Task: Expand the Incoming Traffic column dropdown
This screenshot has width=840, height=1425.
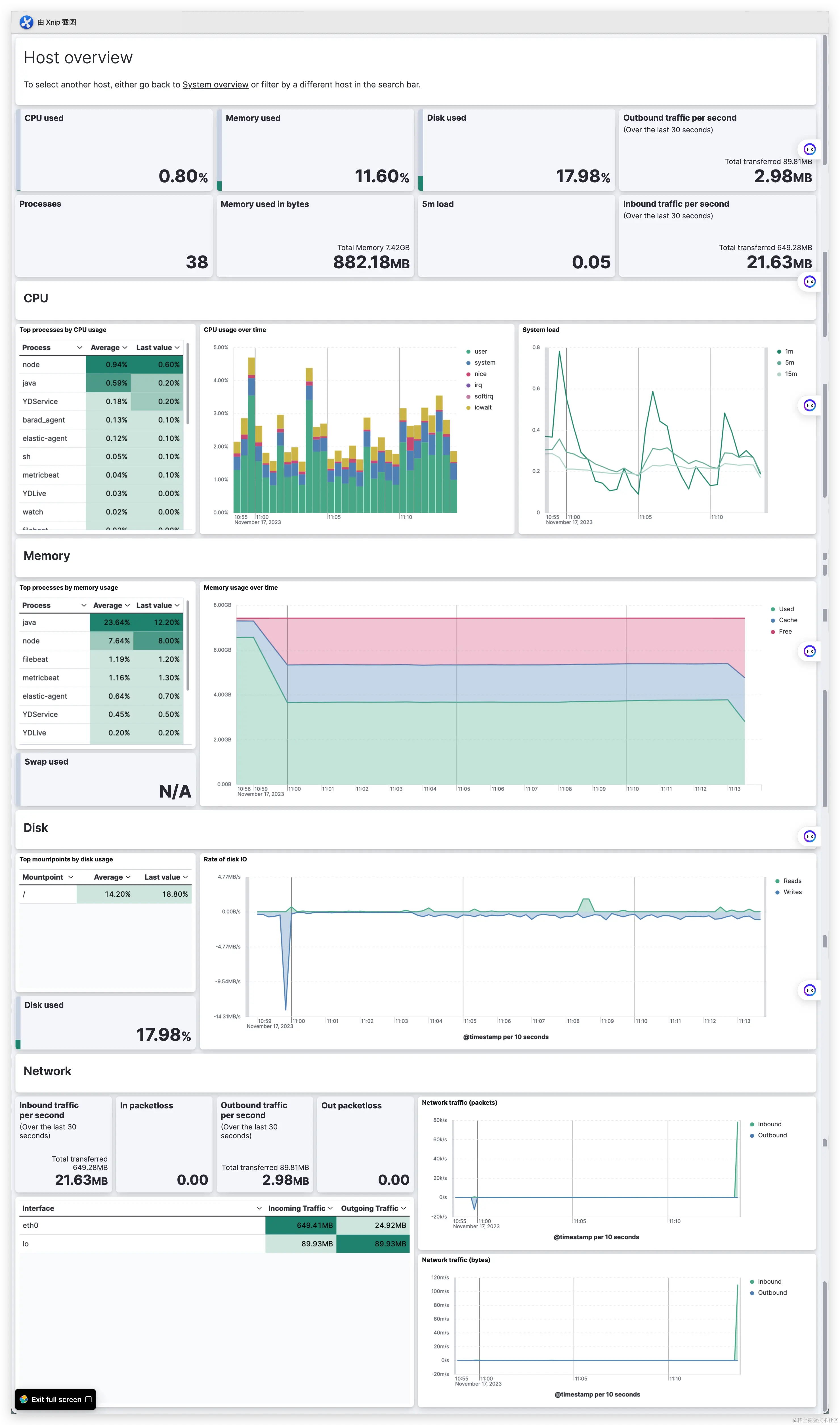Action: (330, 1208)
